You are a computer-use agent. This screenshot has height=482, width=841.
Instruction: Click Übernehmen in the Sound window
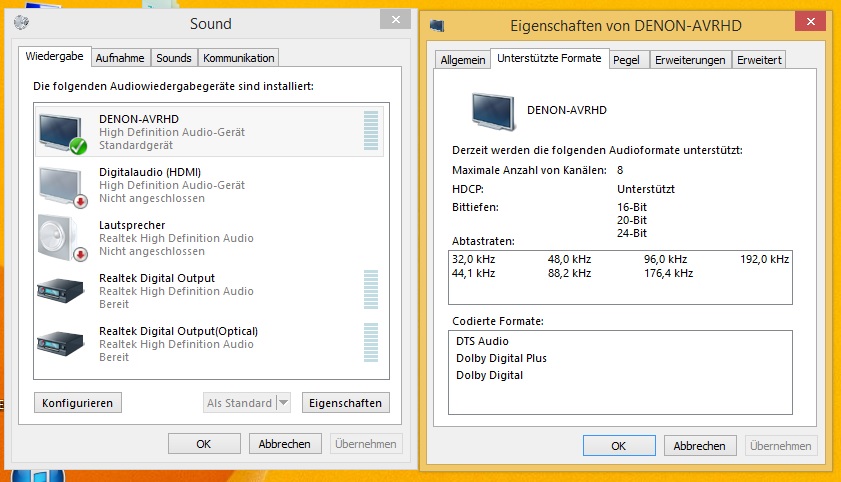tap(366, 444)
